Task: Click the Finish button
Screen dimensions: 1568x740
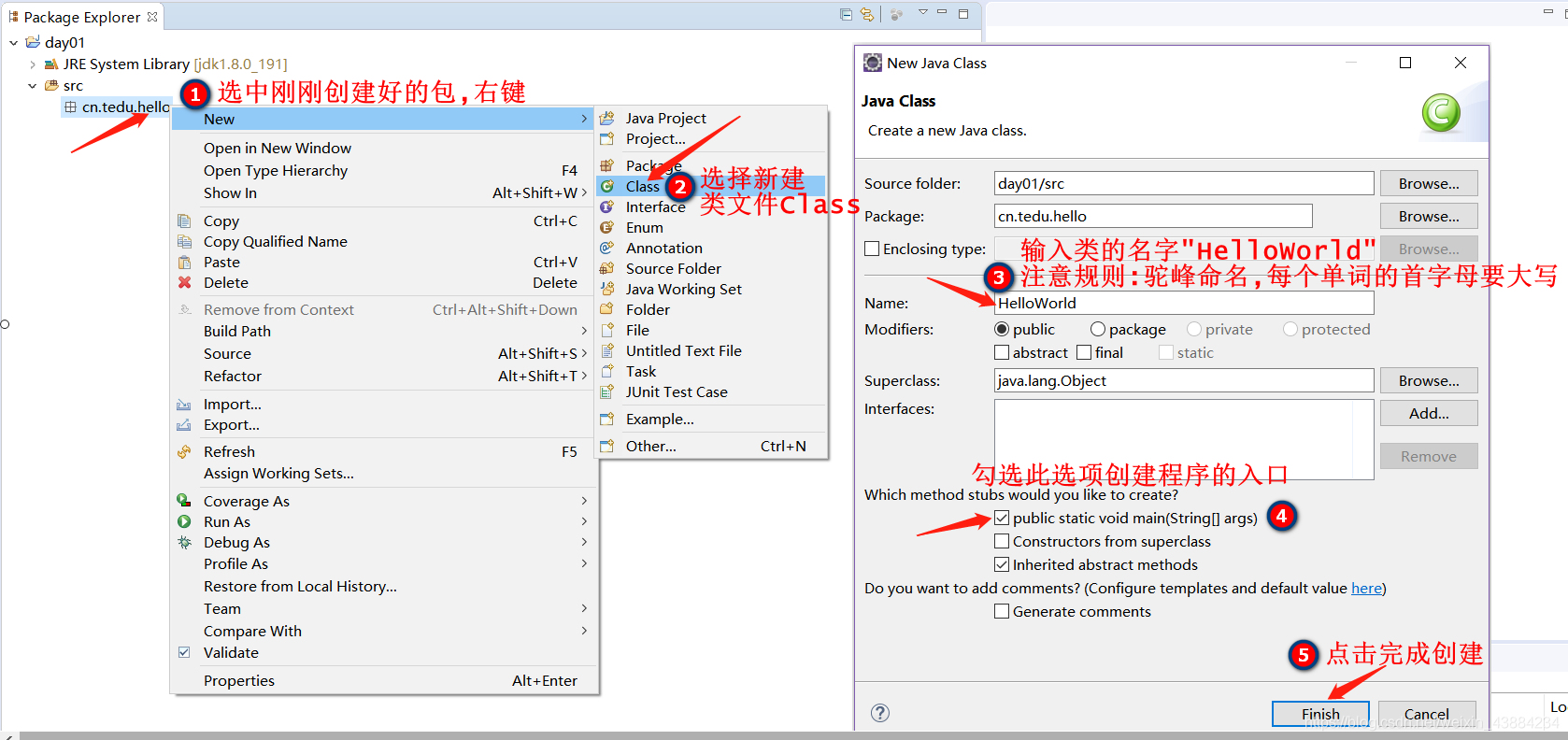Action: pyautogui.click(x=1320, y=713)
